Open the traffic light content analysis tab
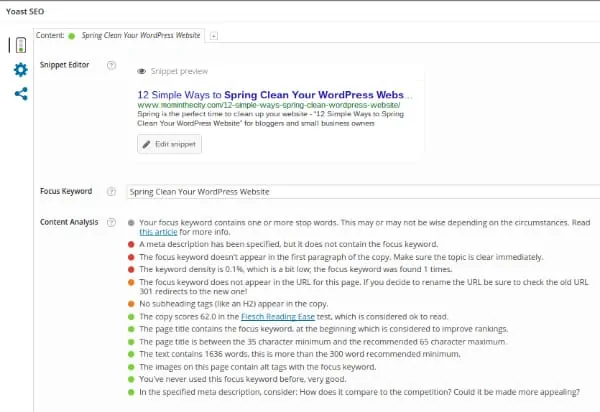Viewport: 600px width, 412px height. (x=21, y=45)
